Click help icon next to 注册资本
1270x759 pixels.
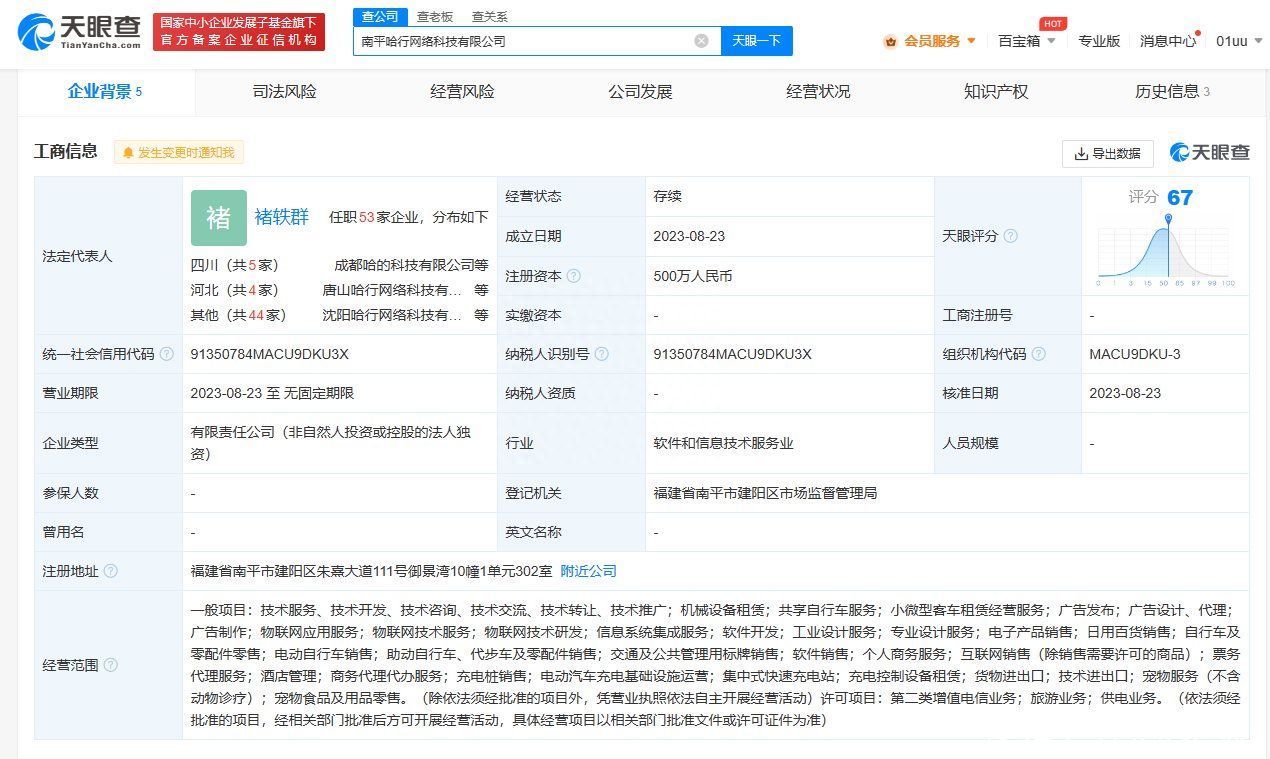pos(573,276)
